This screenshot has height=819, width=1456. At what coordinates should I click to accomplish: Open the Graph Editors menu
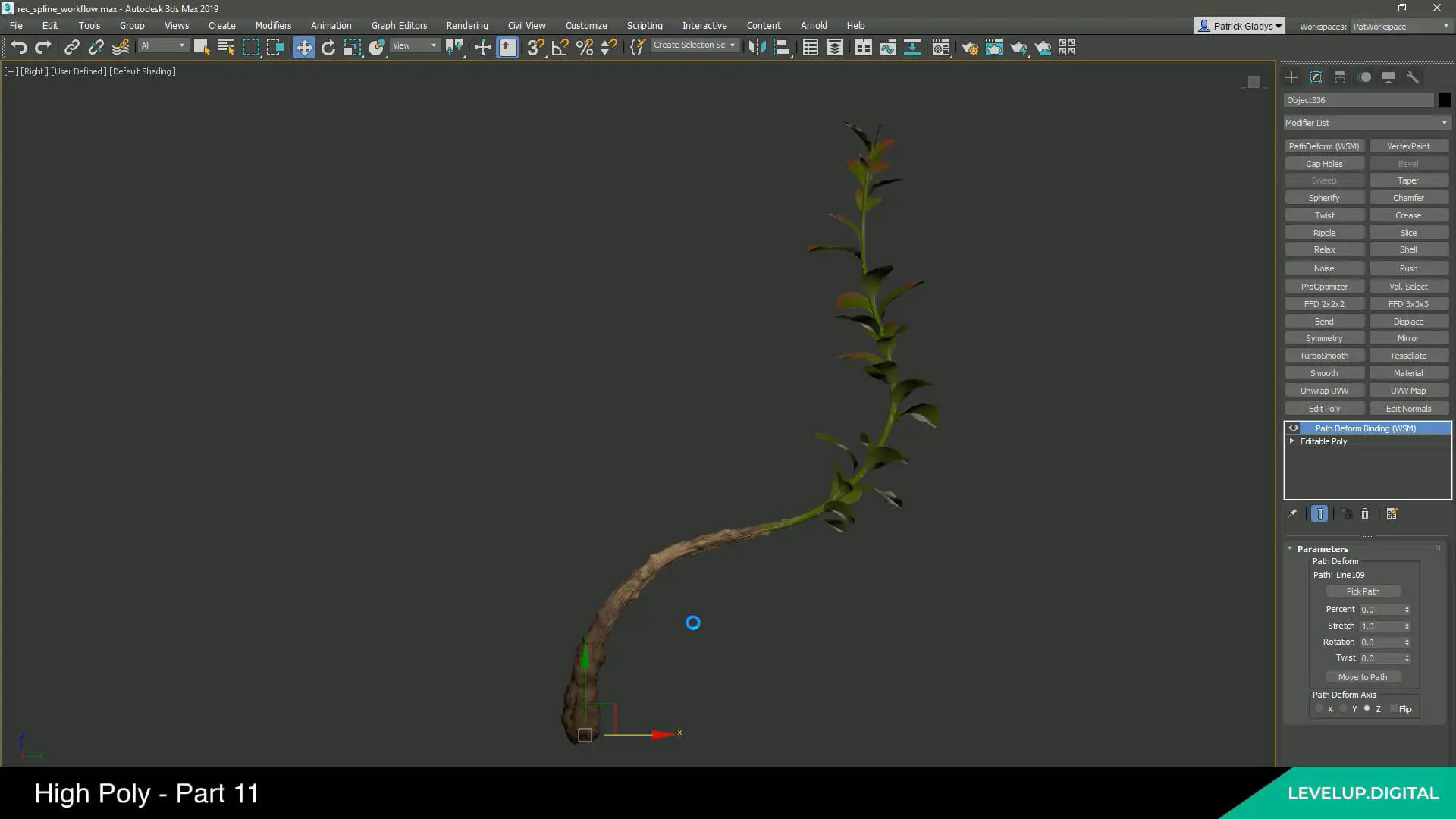[x=399, y=26]
